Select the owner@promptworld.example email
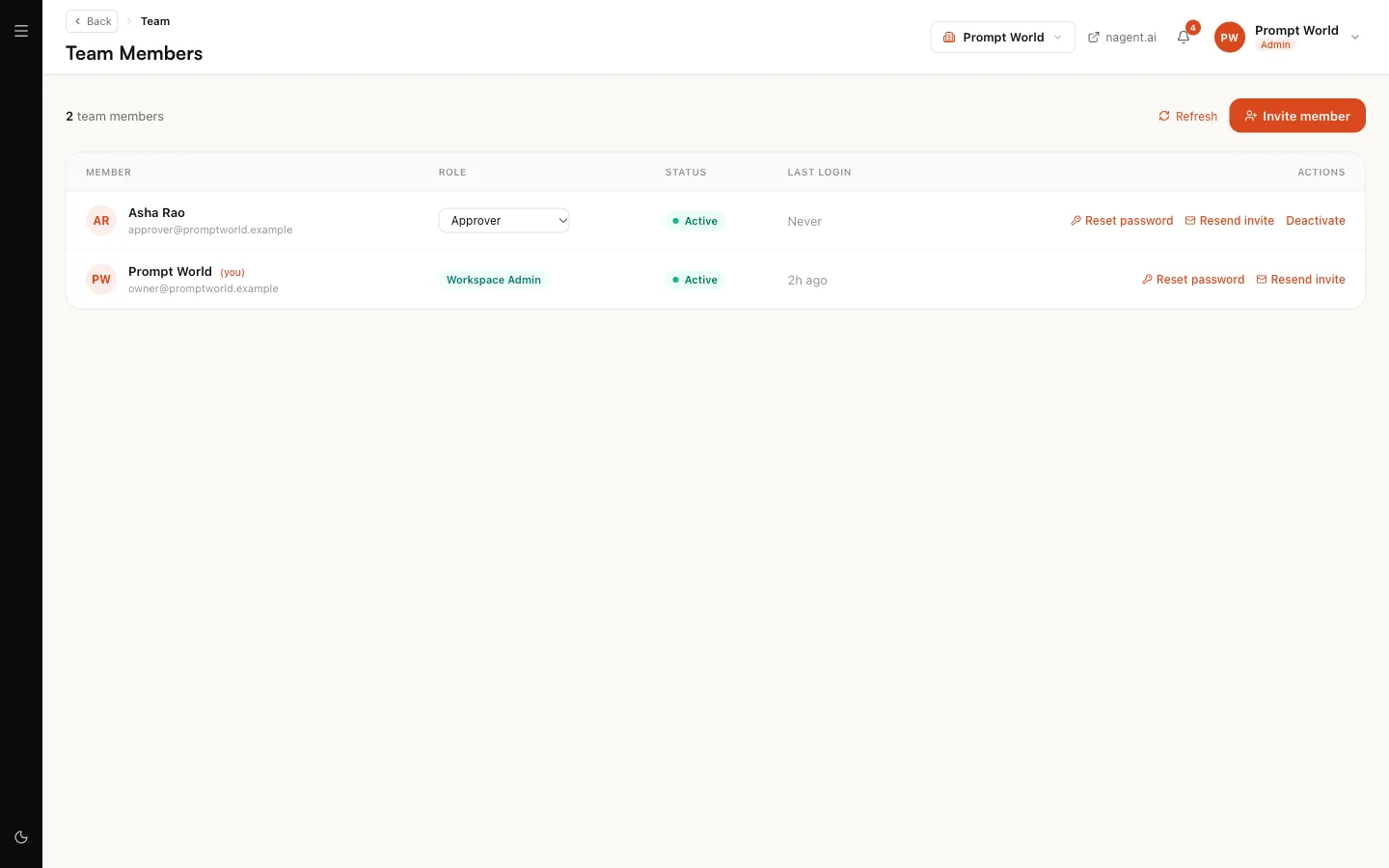This screenshot has width=1389, height=868. pyautogui.click(x=204, y=289)
